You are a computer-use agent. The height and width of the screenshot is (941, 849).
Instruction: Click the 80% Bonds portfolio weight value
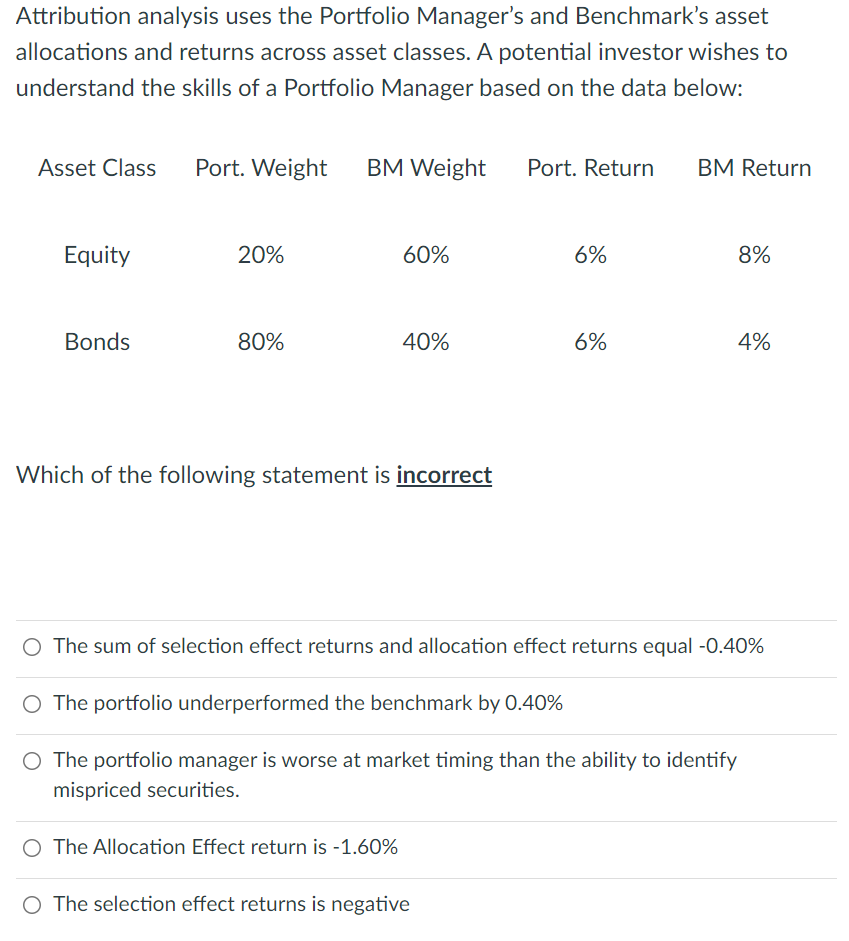[261, 342]
